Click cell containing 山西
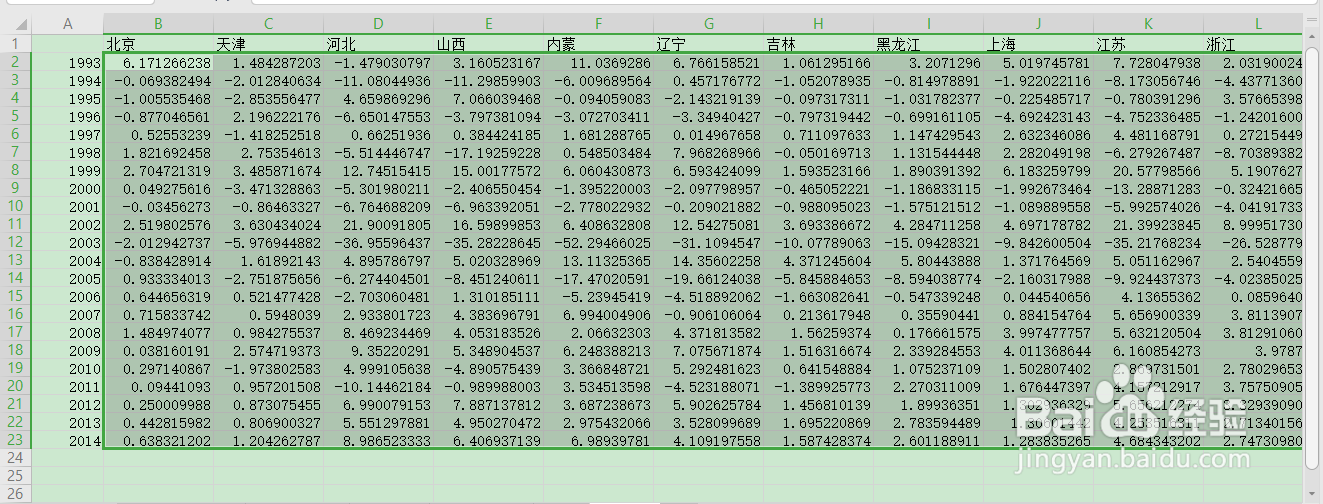Image resolution: width=1323 pixels, height=504 pixels. click(488, 44)
